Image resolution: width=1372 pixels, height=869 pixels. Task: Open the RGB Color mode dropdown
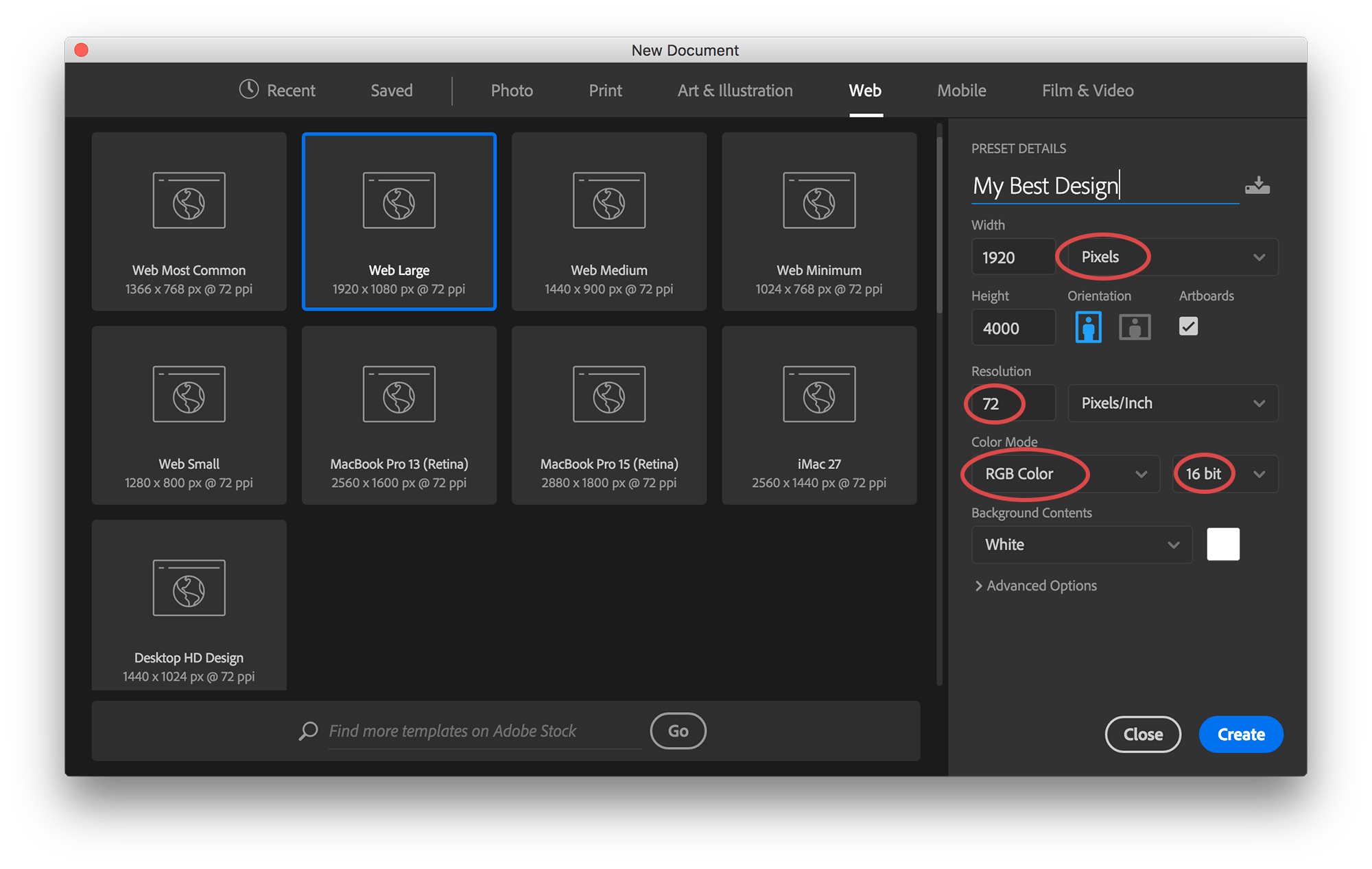(x=1065, y=474)
